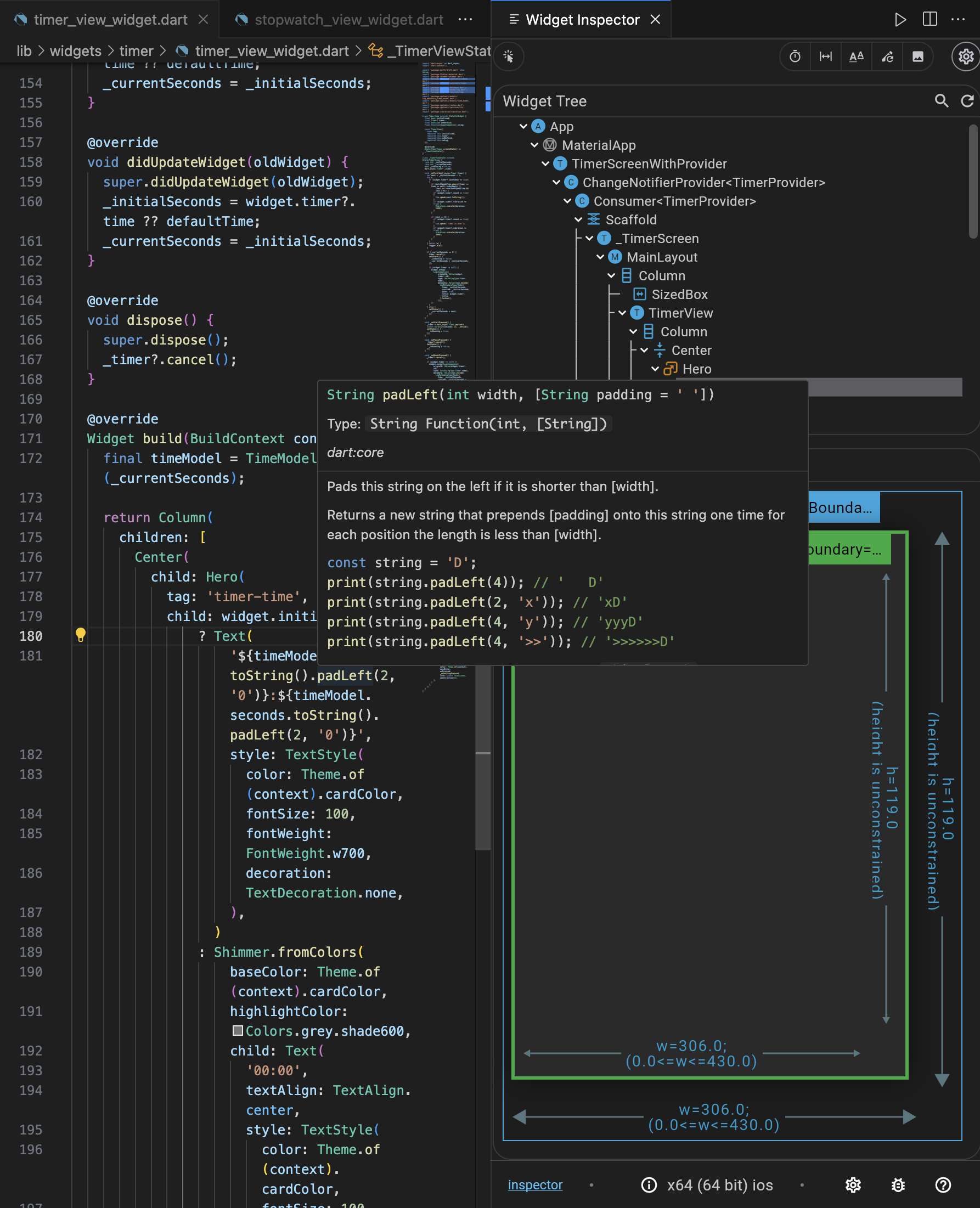Toggle Show Baselines AA icon
This screenshot has width=980, height=1208.
point(857,57)
